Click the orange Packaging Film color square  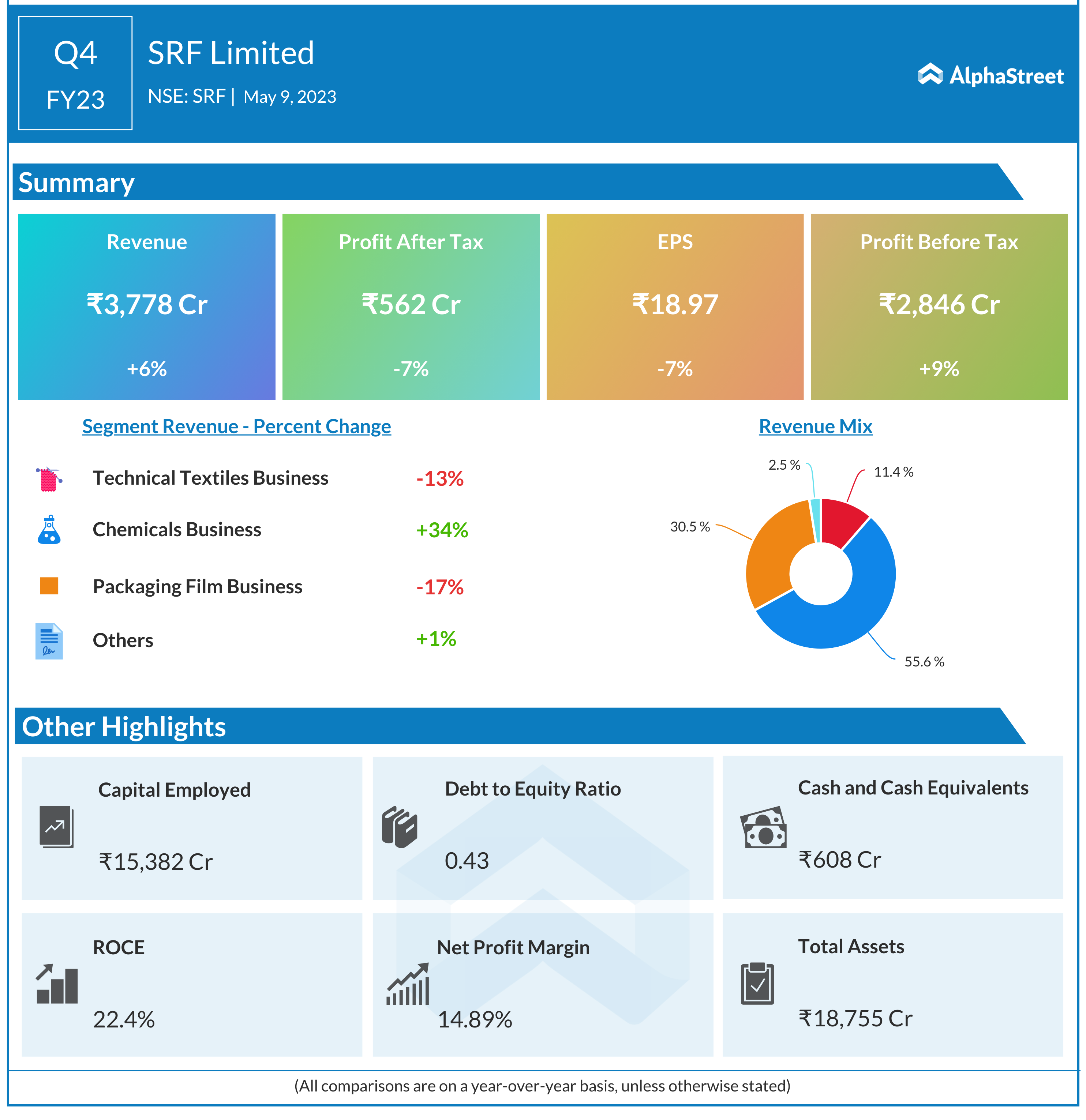pos(49,586)
